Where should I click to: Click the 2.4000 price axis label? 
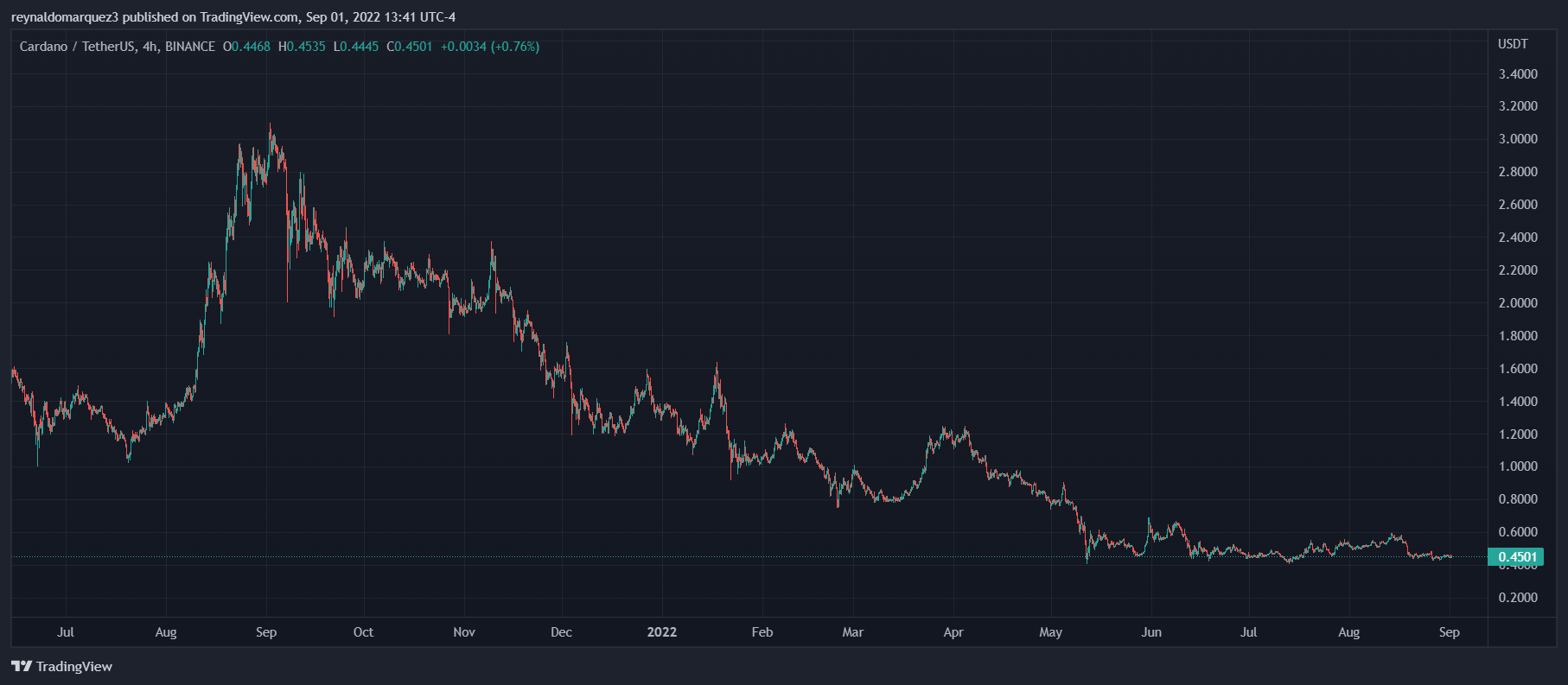tap(1518, 238)
